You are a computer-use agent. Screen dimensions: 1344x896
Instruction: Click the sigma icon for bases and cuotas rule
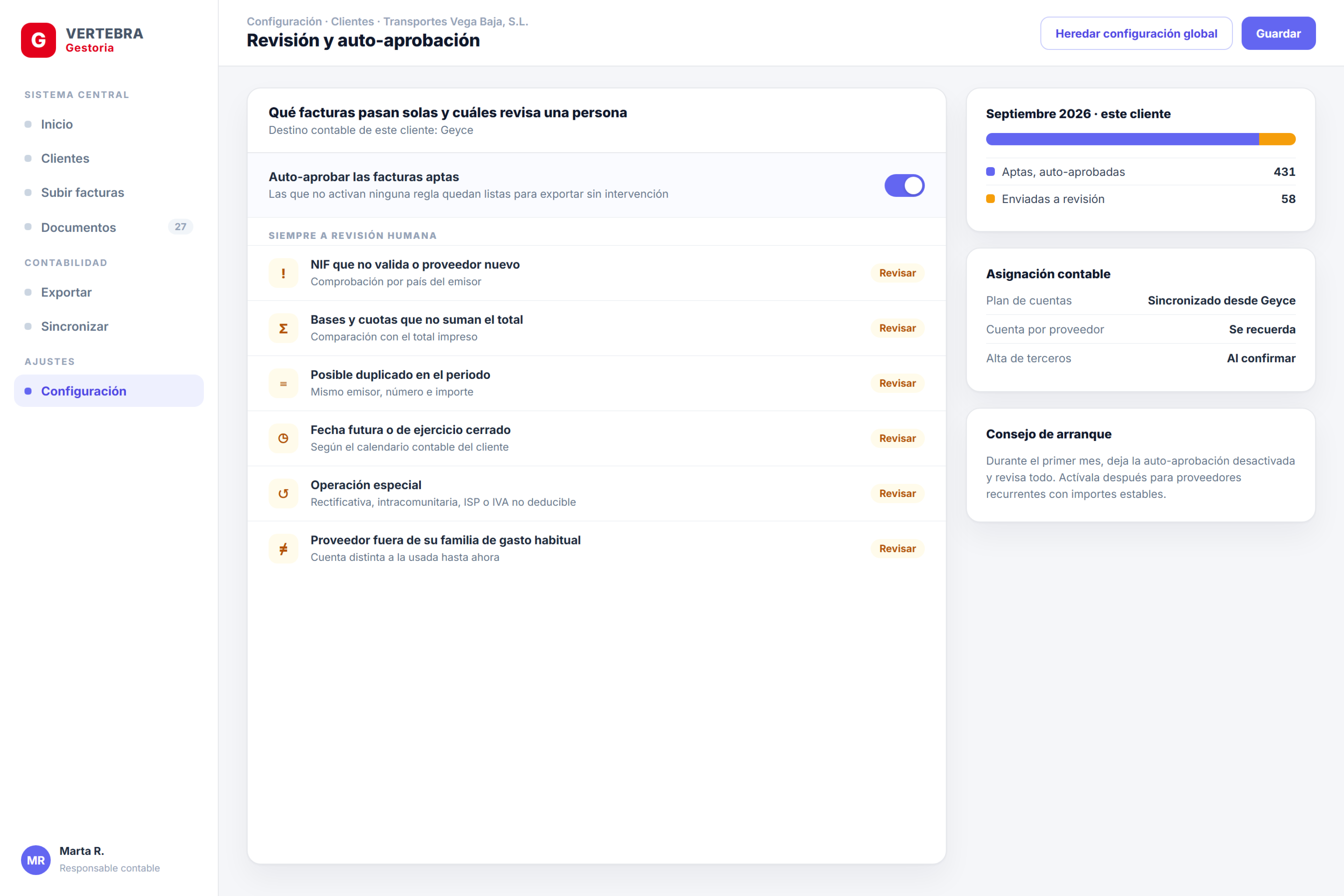click(x=283, y=328)
